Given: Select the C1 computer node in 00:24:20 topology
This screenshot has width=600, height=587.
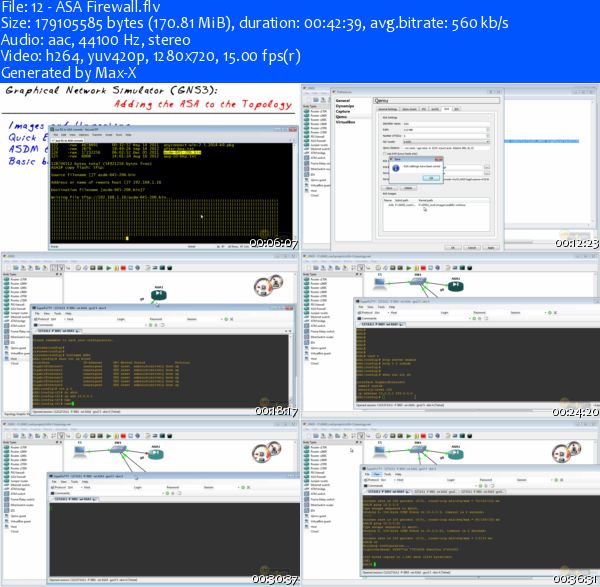Looking at the screenshot, I should 380,283.
